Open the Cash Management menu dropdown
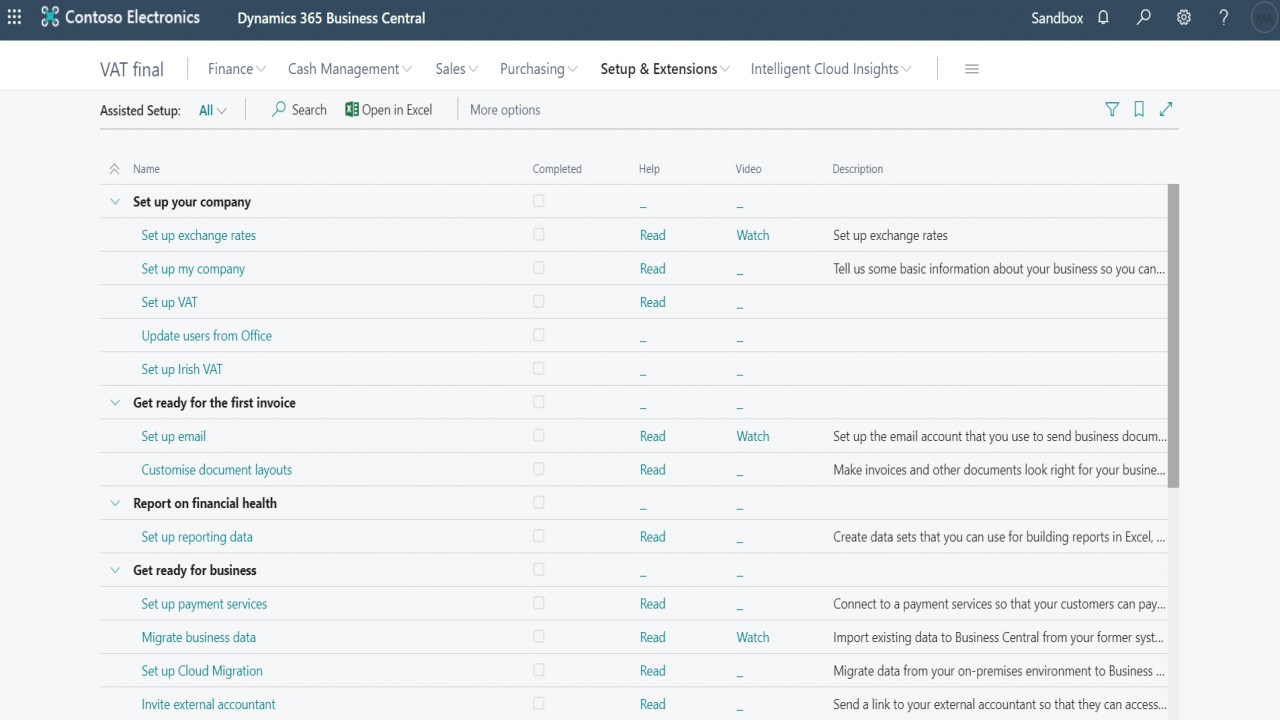The image size is (1280, 720). [x=350, y=69]
